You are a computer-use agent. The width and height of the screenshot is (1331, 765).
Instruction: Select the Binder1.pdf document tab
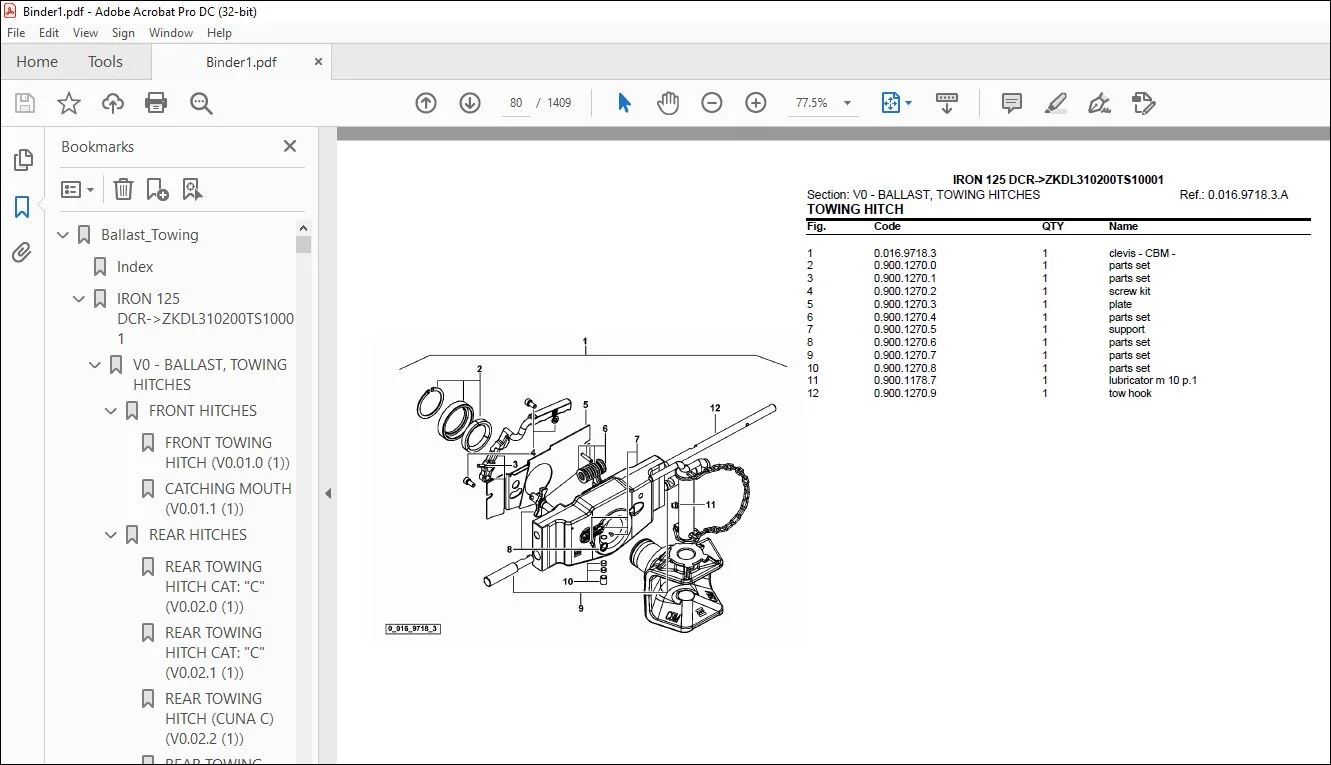click(241, 62)
